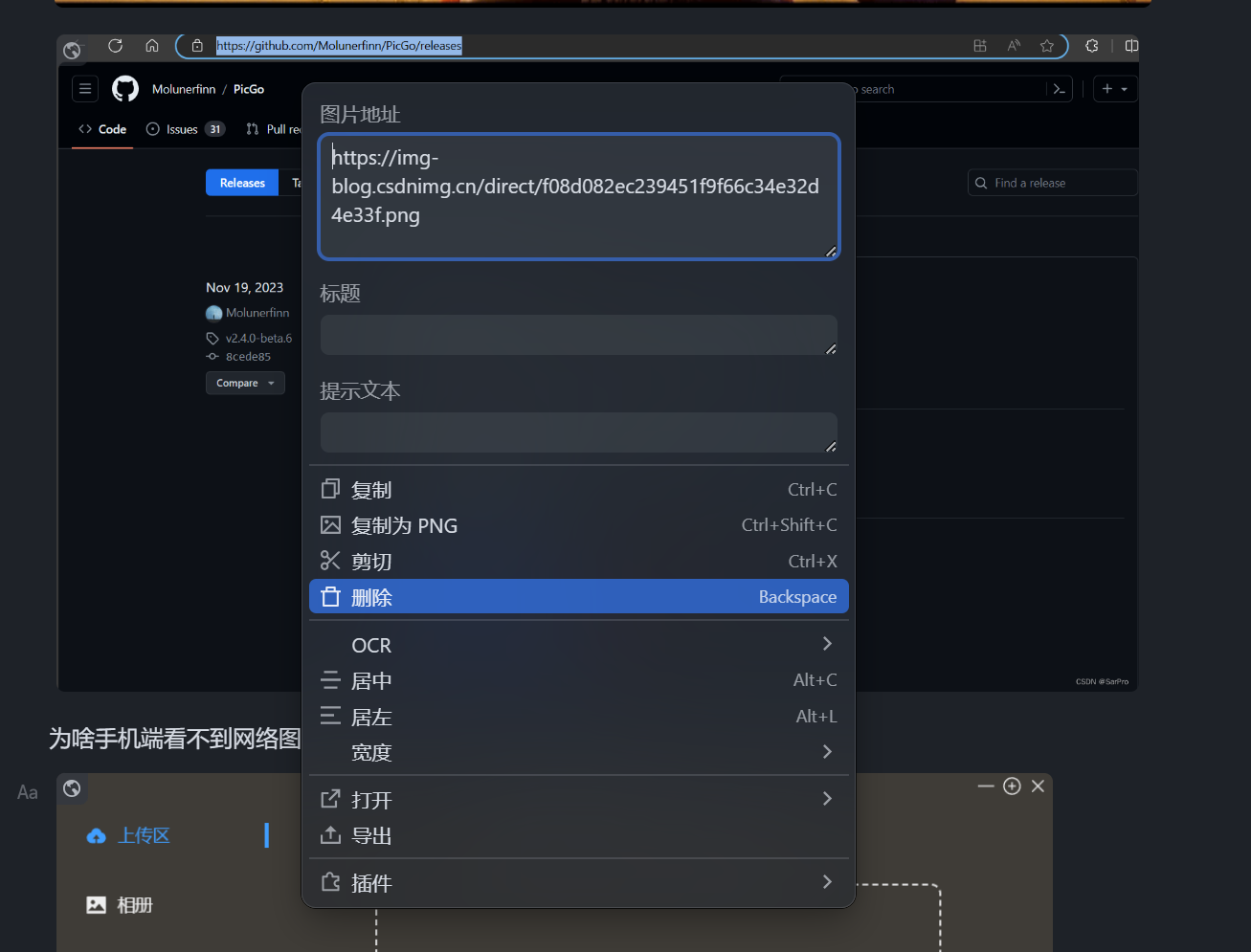This screenshot has height=952, width=1251.
Task: Click the minus icon on the lower image
Action: pyautogui.click(x=986, y=786)
